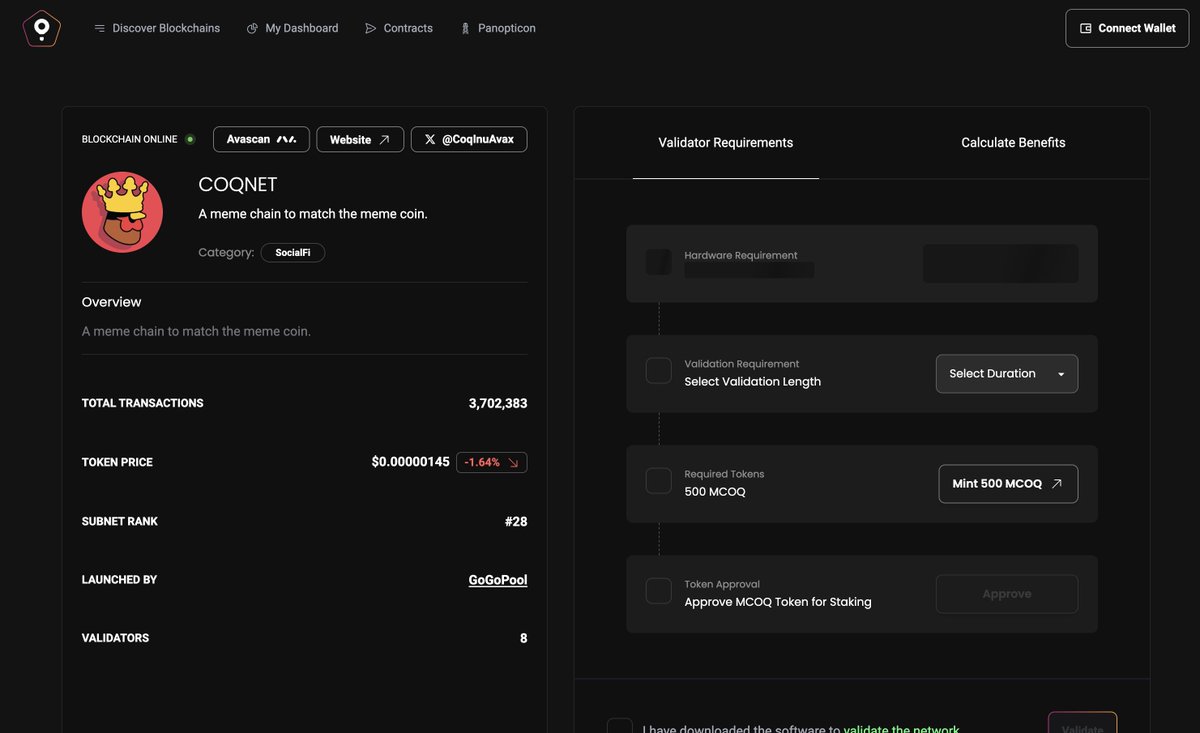This screenshot has width=1200, height=733.
Task: Click the Mint button's external arrow icon
Action: click(x=1057, y=484)
